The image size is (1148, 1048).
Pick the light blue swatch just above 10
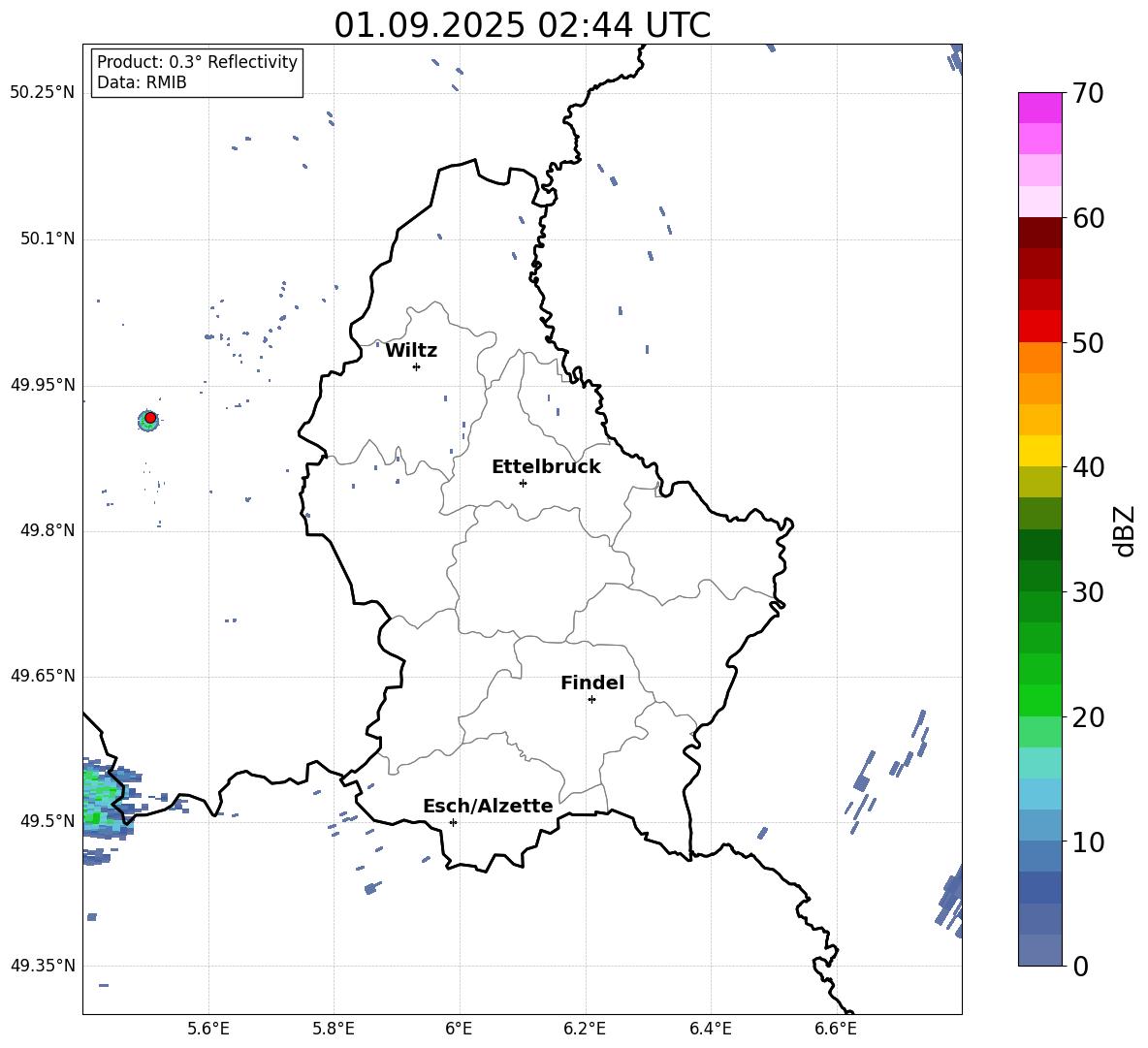pos(1040,826)
